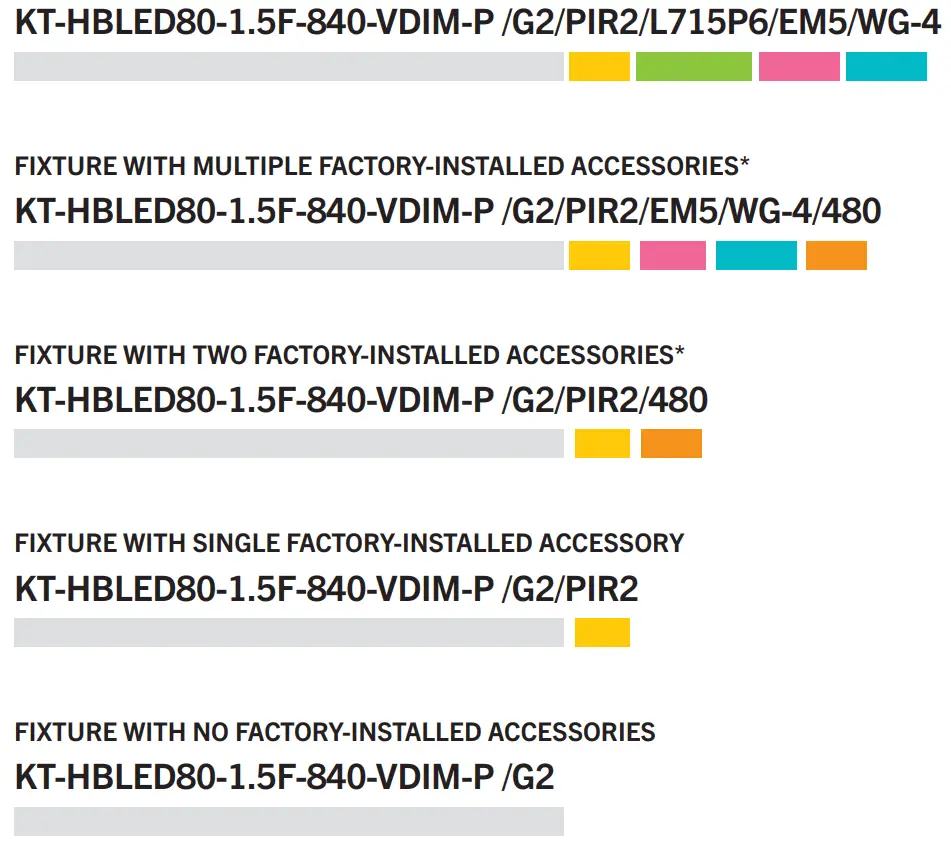Select the pink bar in the topmost row
Viewport: 951px width, 841px height.
(x=799, y=67)
